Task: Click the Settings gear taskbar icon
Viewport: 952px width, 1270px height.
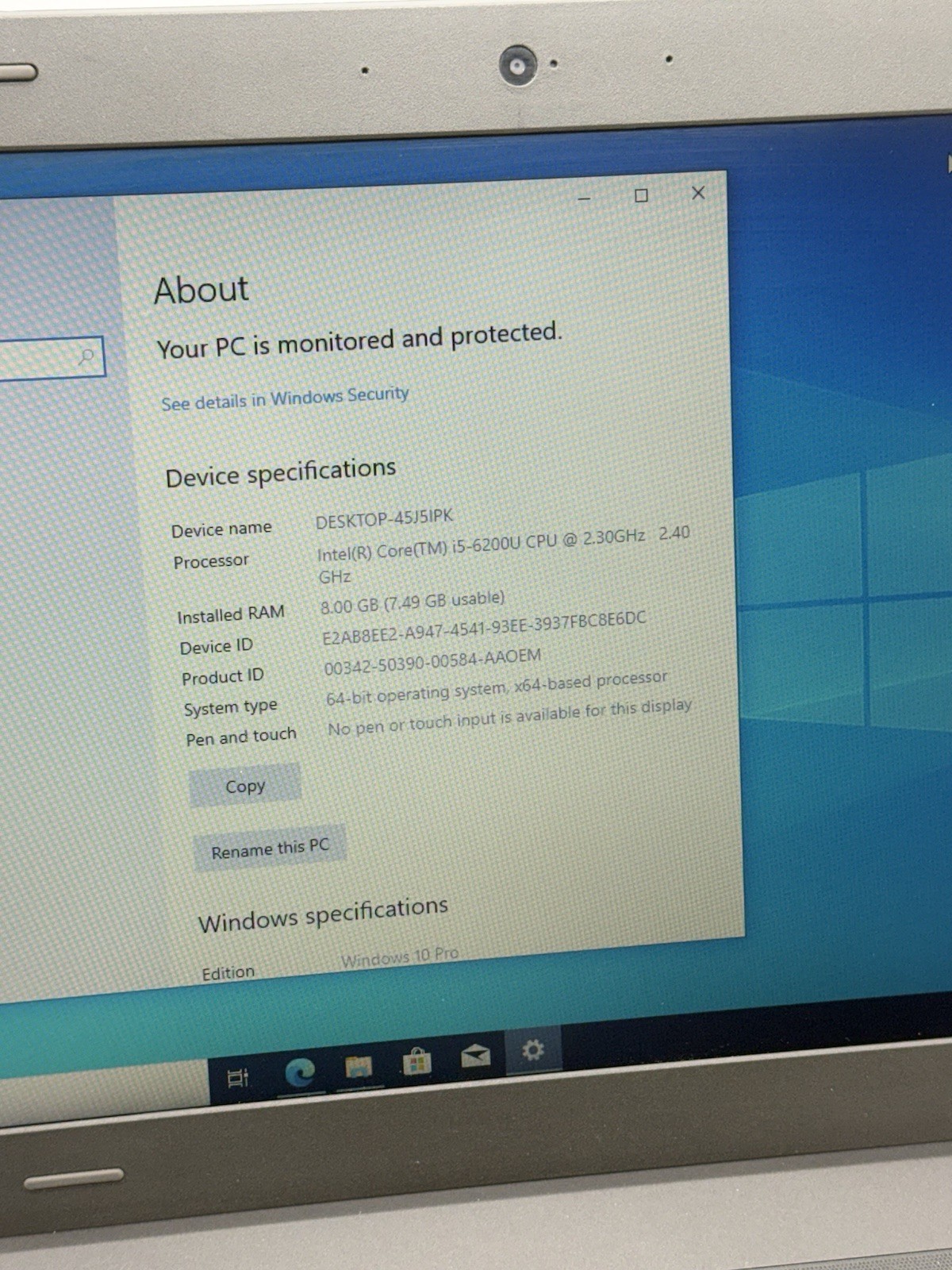Action: 533,1050
